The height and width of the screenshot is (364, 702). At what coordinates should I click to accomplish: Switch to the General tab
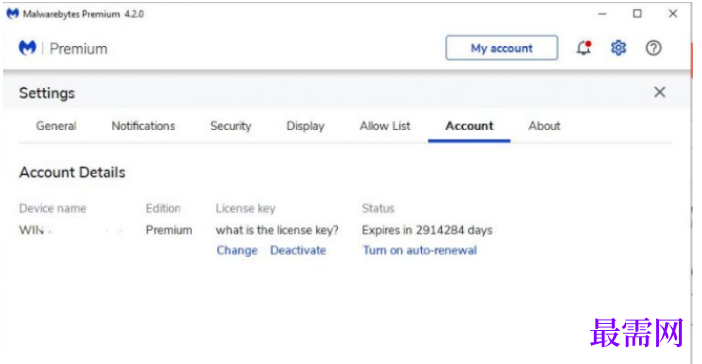point(56,126)
